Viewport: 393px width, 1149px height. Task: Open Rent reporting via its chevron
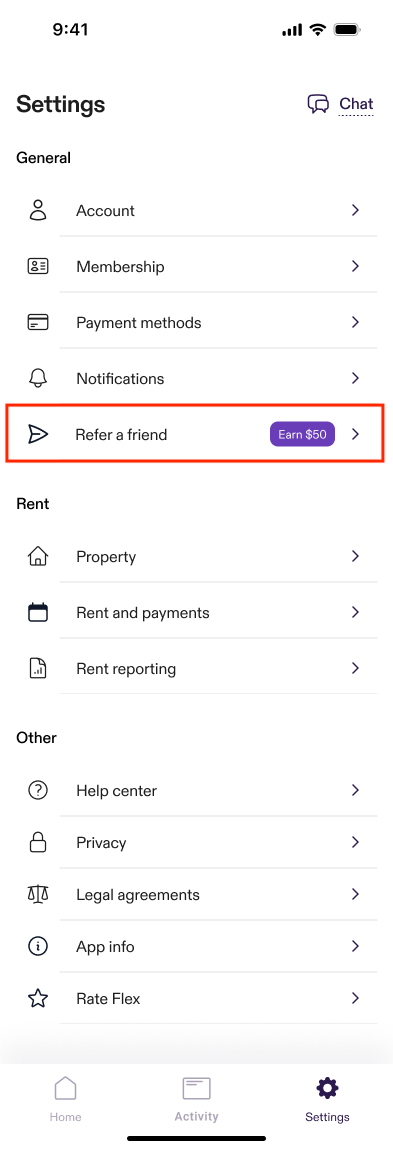pos(356,668)
